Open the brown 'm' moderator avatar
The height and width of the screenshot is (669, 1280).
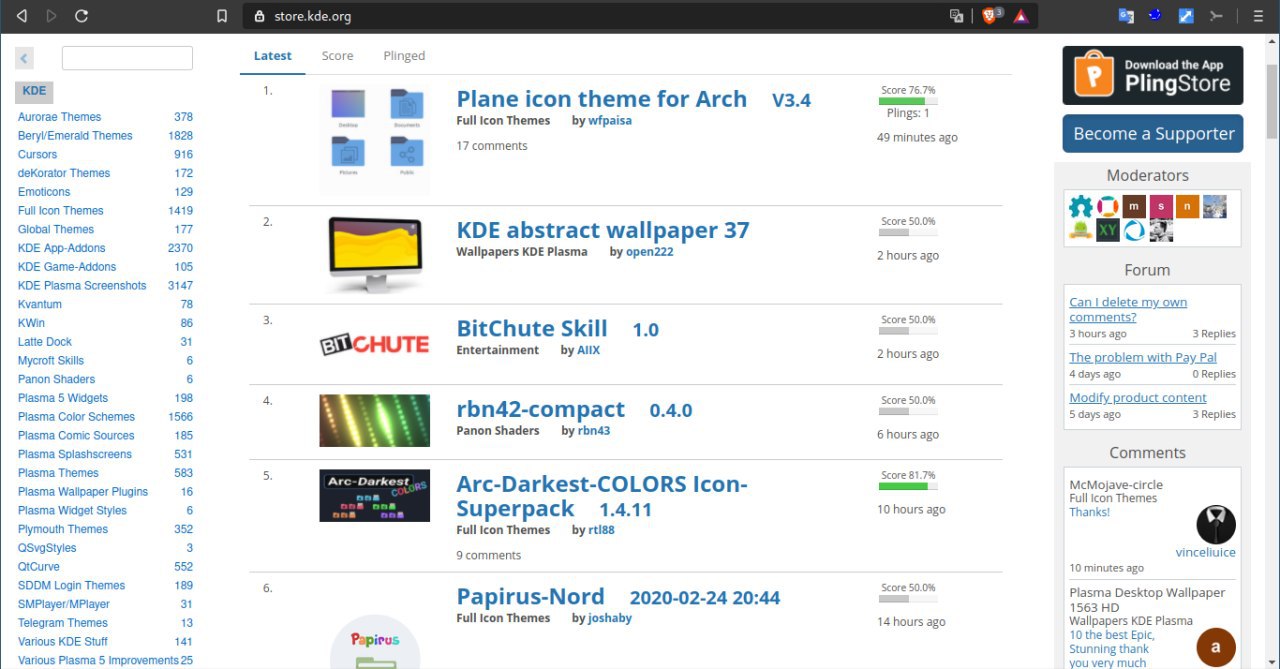(1134, 207)
